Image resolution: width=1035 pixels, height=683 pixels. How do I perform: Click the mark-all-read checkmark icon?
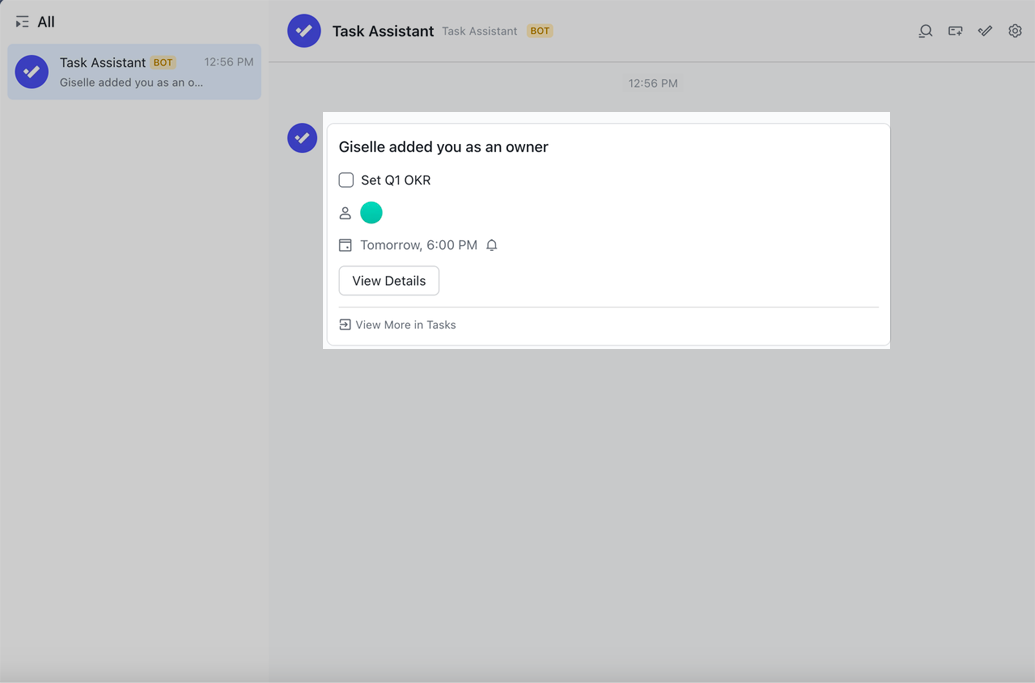click(984, 31)
